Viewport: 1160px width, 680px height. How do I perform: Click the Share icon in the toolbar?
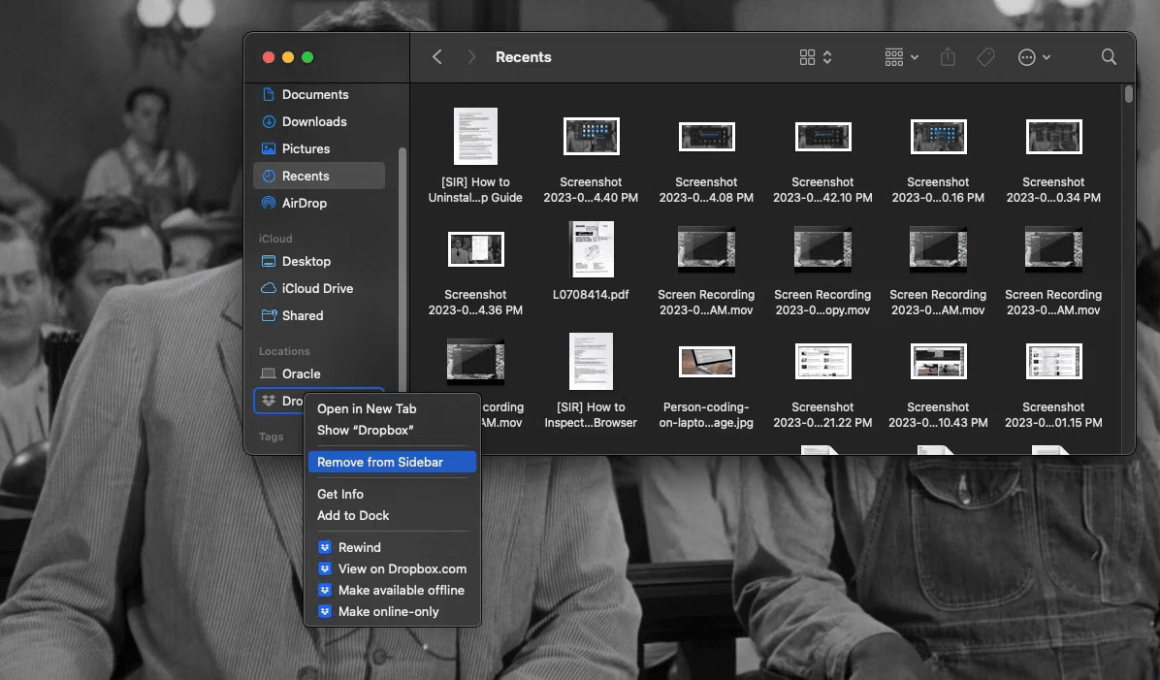pos(948,57)
